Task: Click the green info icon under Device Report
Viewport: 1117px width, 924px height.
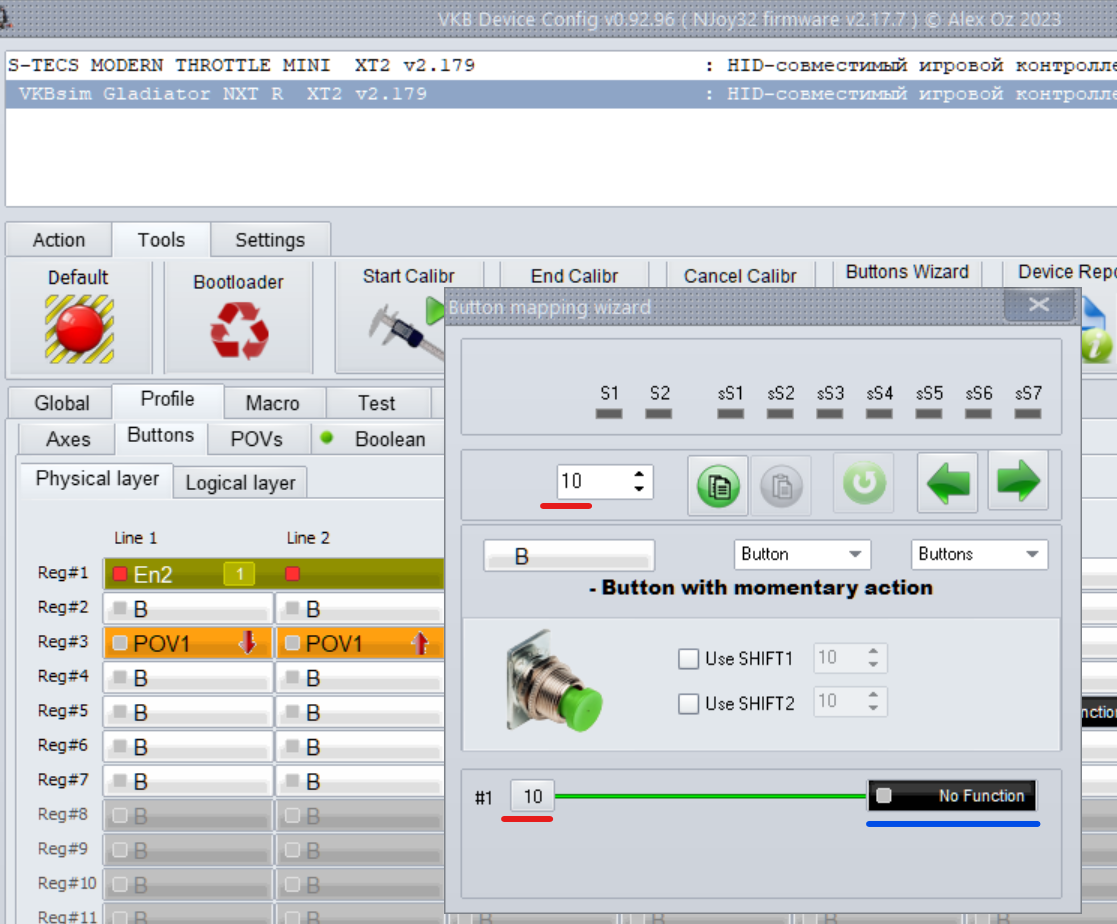Action: point(1096,346)
